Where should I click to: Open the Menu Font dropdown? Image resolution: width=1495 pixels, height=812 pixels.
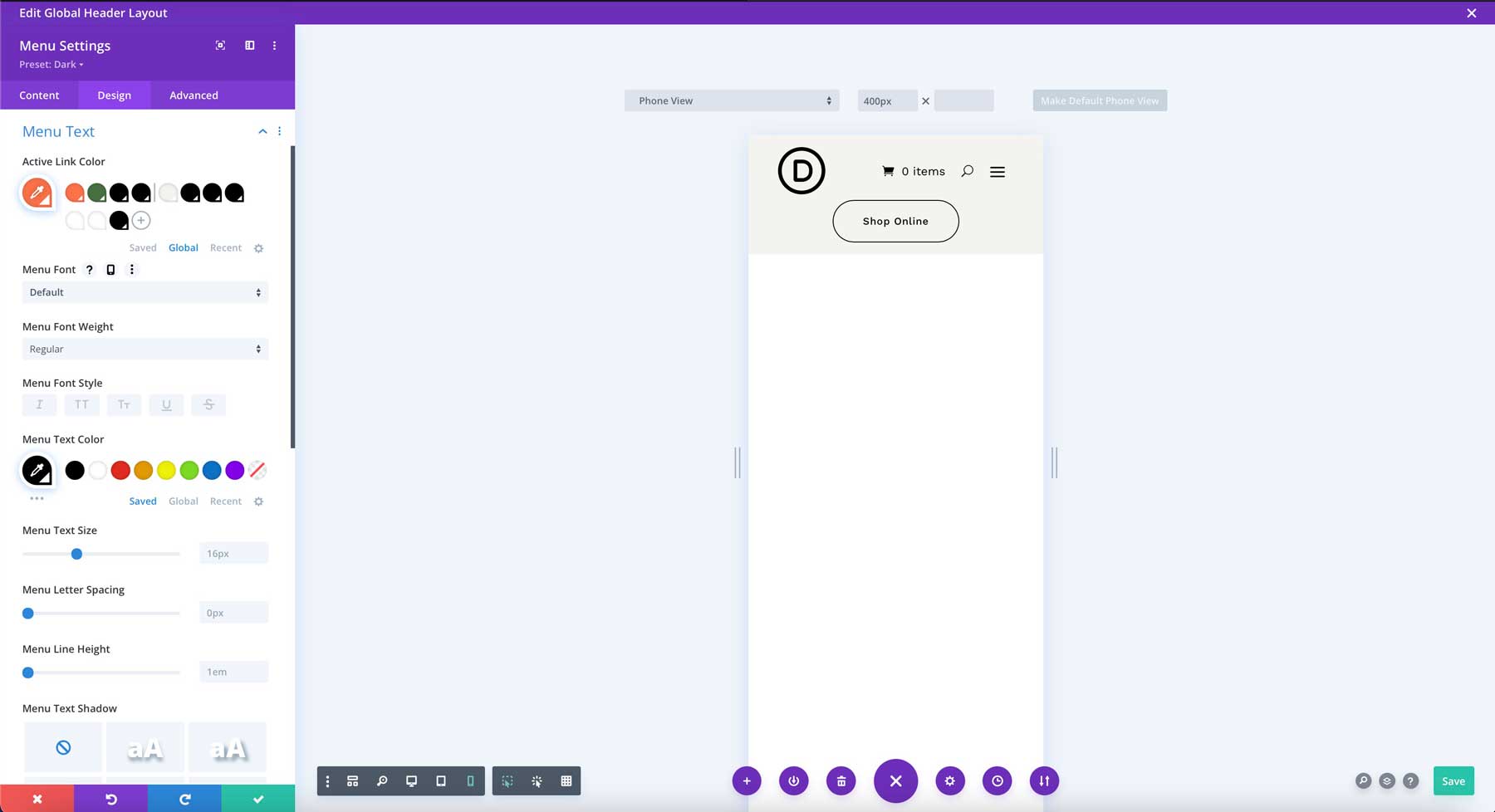(x=145, y=292)
